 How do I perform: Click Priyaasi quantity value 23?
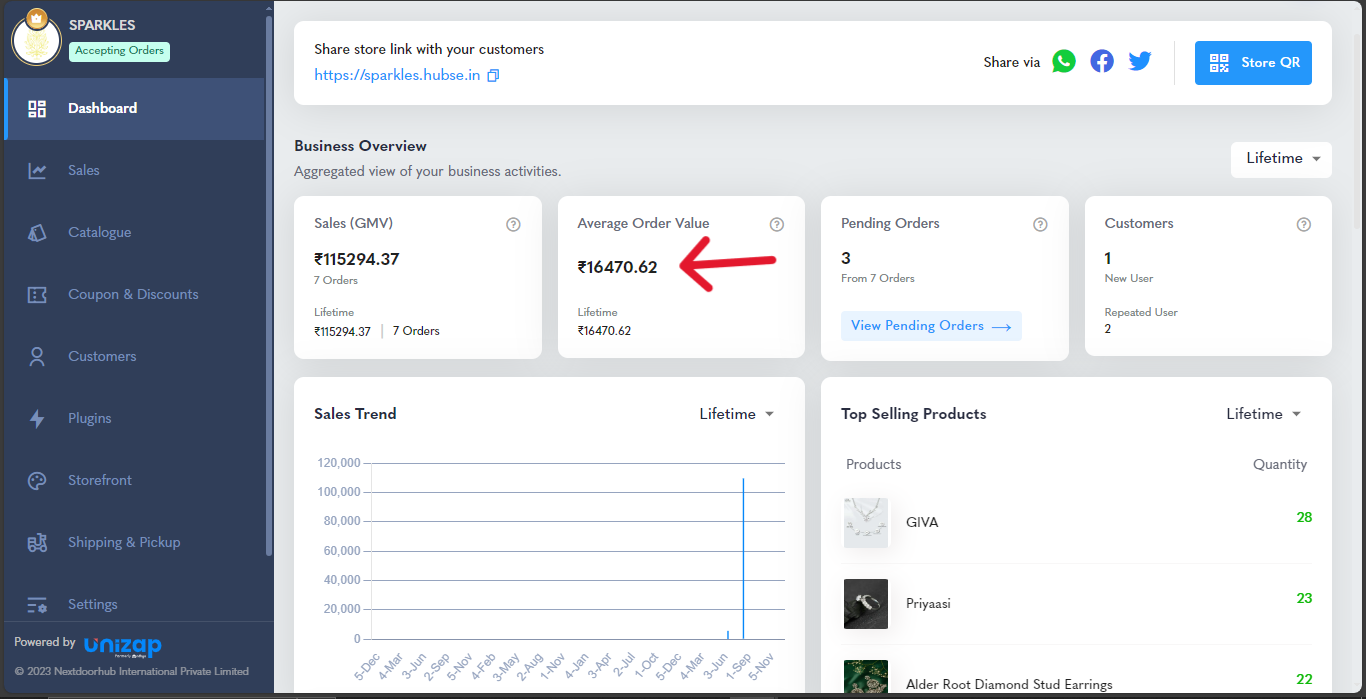(1304, 599)
